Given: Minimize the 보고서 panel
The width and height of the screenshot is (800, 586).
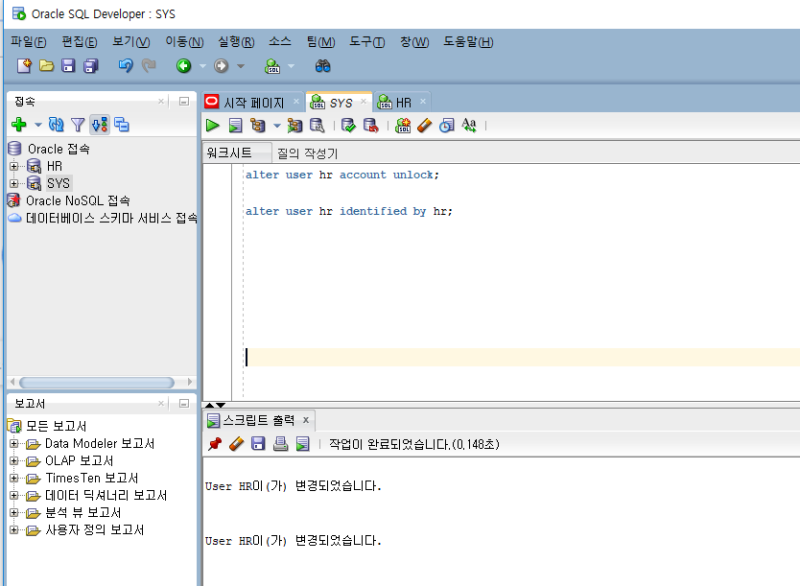Looking at the screenshot, I should [x=184, y=403].
